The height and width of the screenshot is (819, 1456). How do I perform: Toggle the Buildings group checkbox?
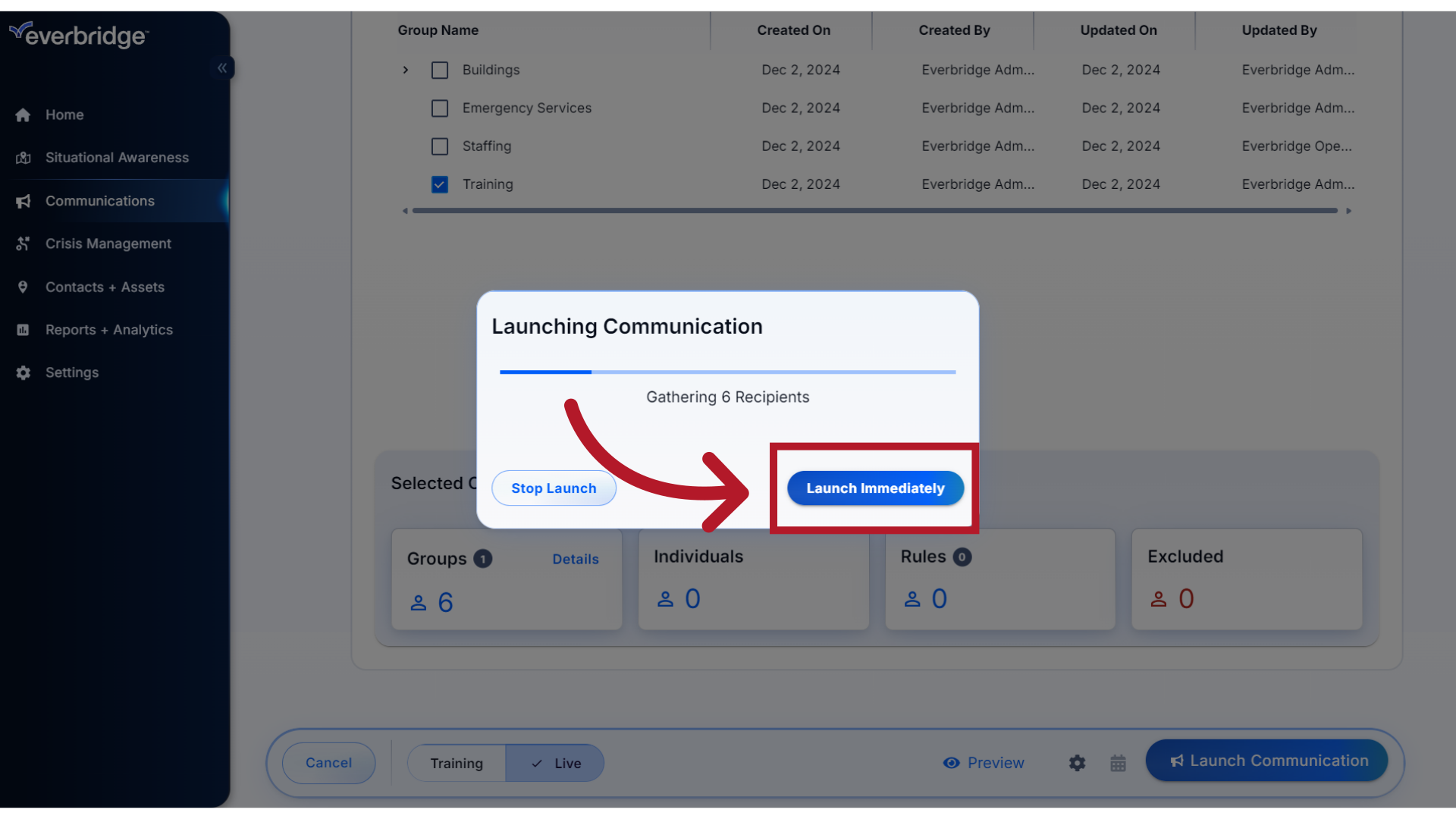439,69
